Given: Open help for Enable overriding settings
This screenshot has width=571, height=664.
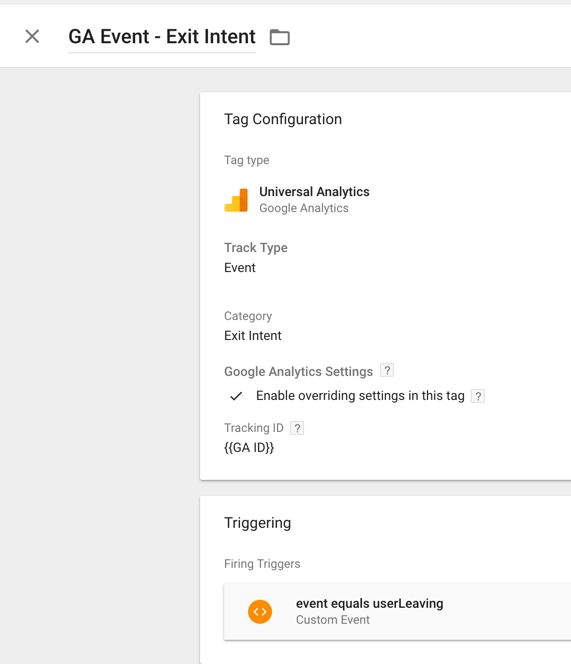Looking at the screenshot, I should [478, 396].
